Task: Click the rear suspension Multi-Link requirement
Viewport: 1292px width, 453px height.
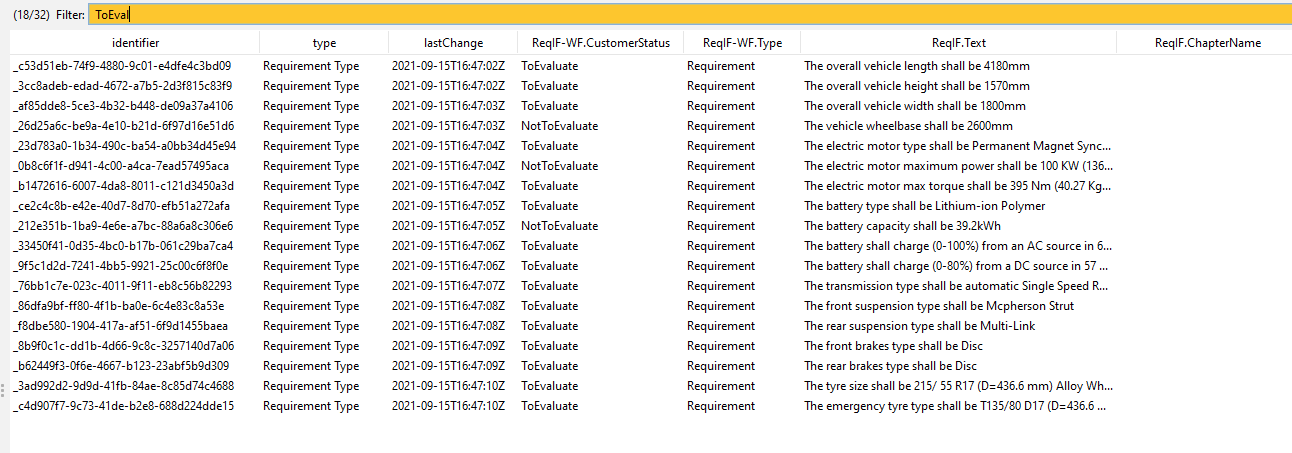Action: coord(919,326)
